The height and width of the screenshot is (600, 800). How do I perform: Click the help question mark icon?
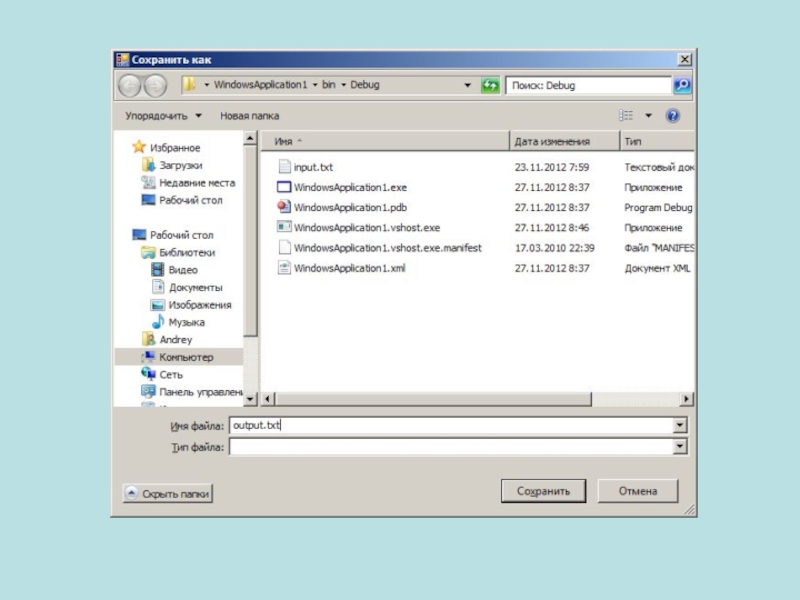(x=673, y=116)
